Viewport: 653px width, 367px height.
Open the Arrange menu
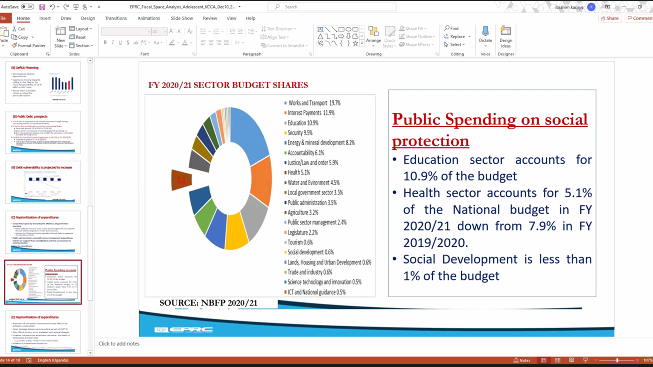(374, 37)
